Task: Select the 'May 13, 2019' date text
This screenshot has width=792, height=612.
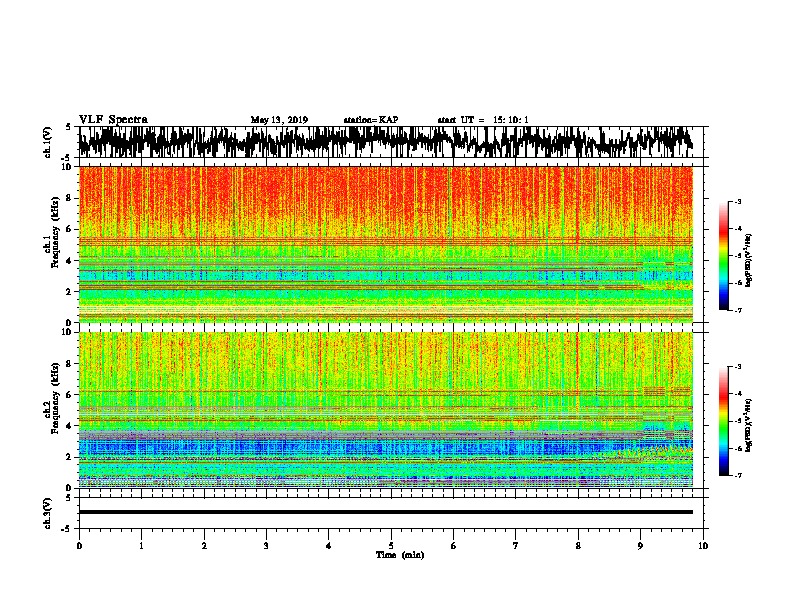Action: pos(279,120)
